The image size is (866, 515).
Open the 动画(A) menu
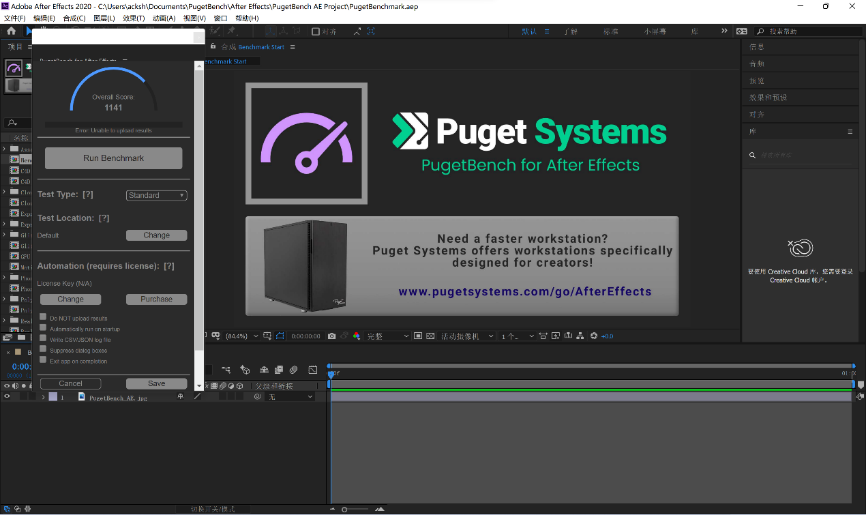163,18
